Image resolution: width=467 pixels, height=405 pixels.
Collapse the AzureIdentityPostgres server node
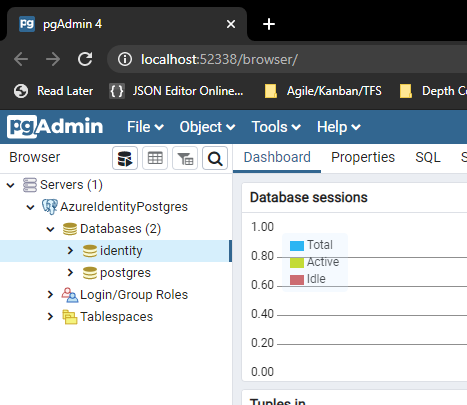point(30,207)
